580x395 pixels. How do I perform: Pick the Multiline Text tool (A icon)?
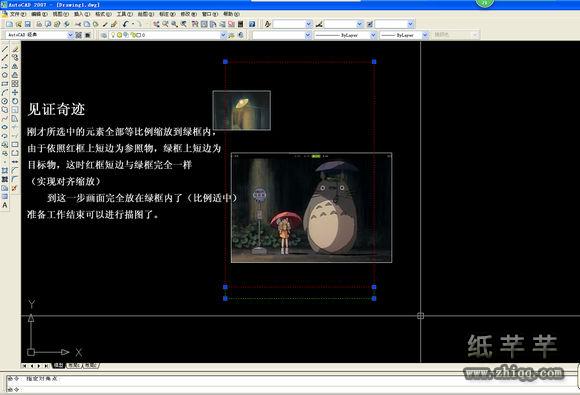tap(5, 205)
